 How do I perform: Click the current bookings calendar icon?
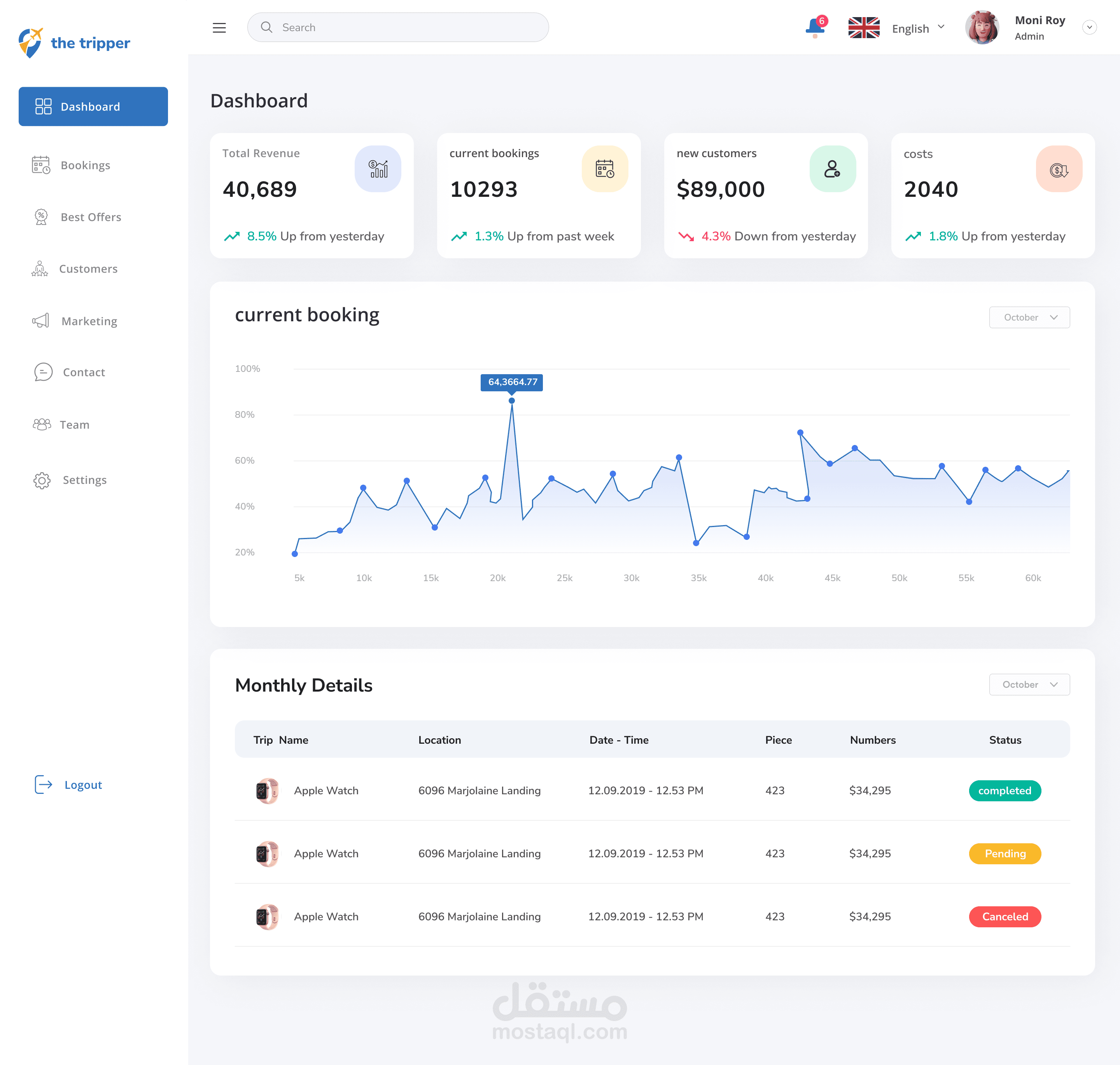tap(605, 169)
